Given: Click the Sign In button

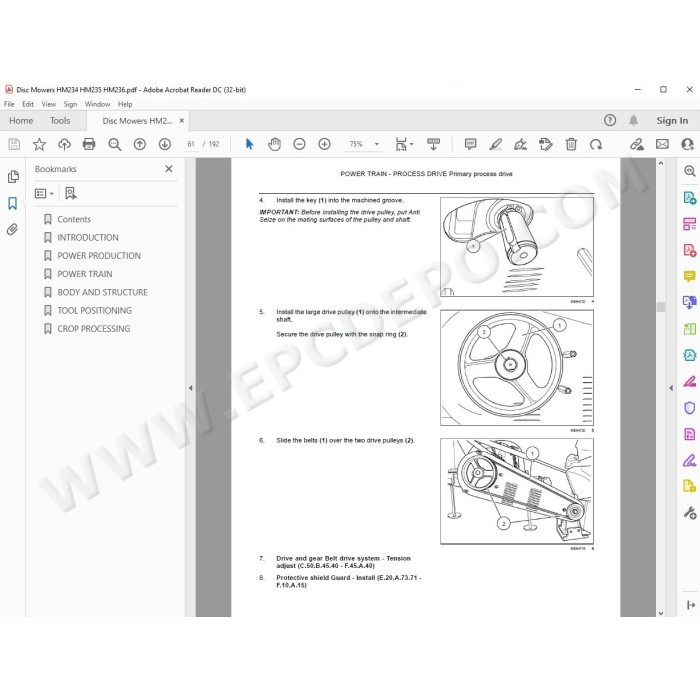Looking at the screenshot, I should click(x=672, y=121).
